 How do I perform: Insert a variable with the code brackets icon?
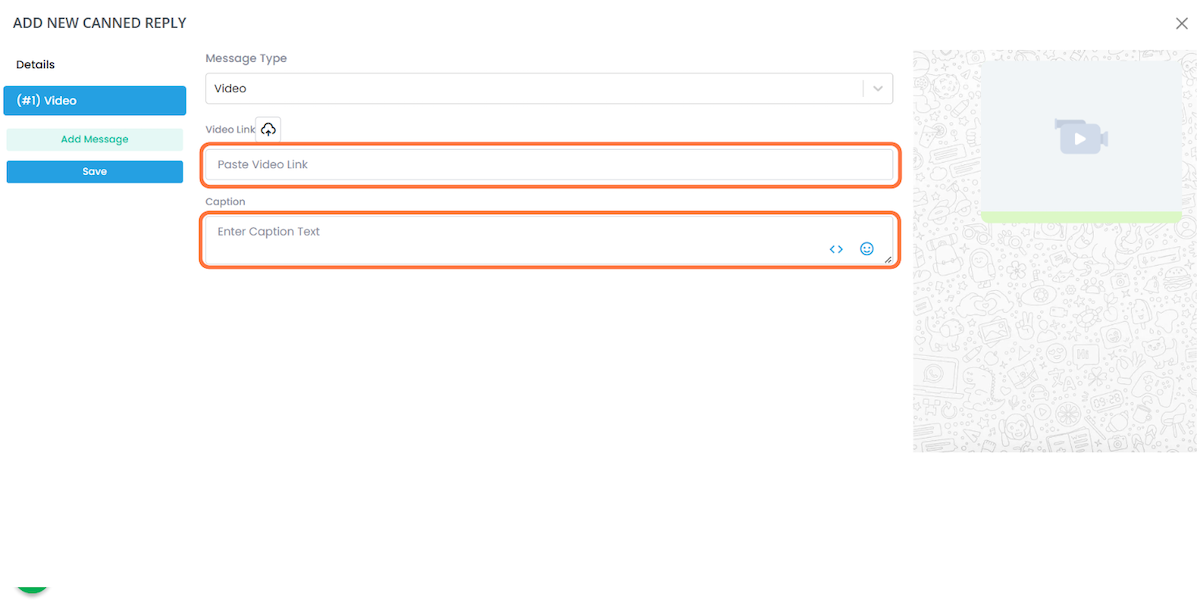click(836, 249)
